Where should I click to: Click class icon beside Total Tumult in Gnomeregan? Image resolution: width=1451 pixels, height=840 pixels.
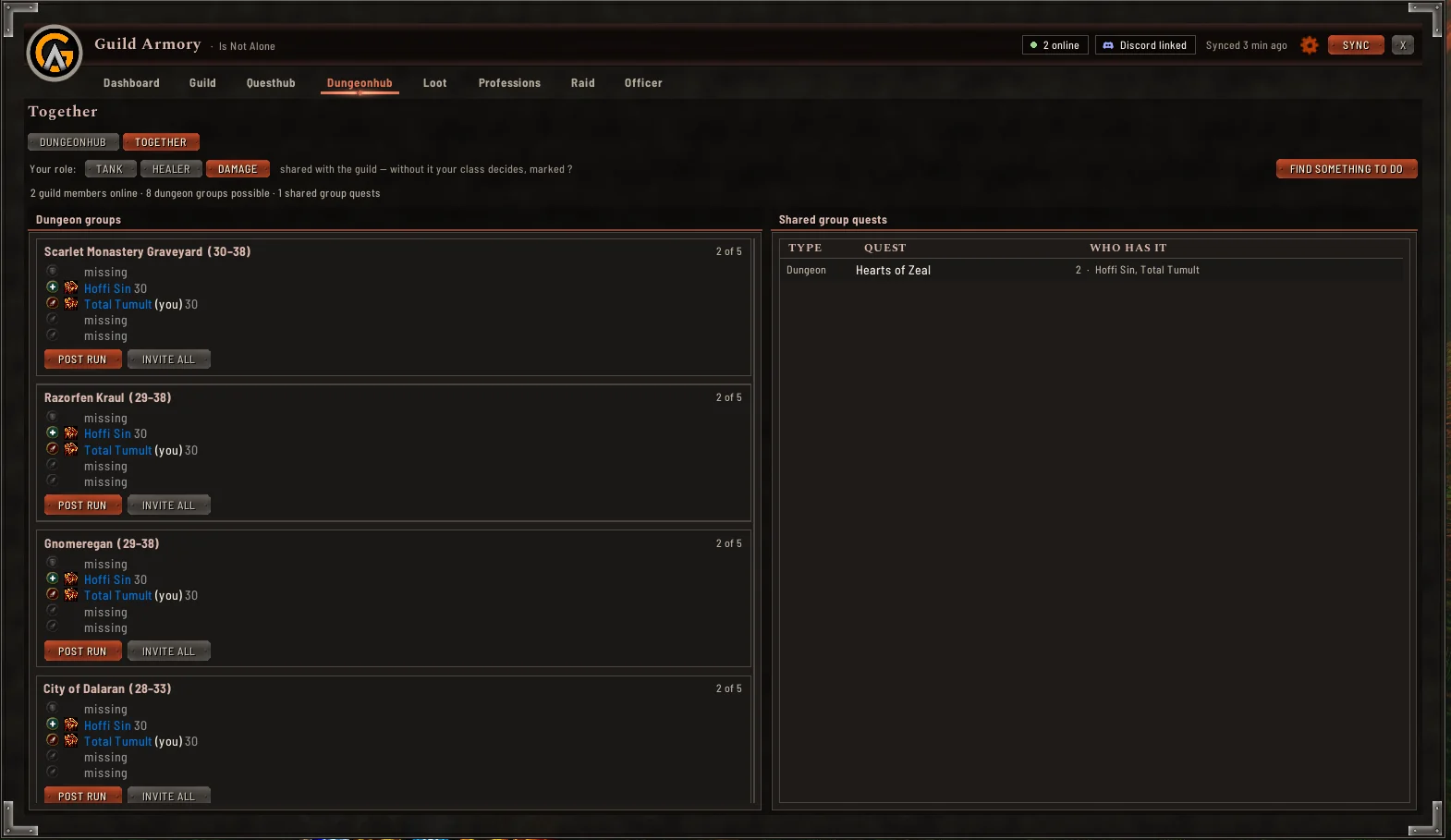(71, 594)
